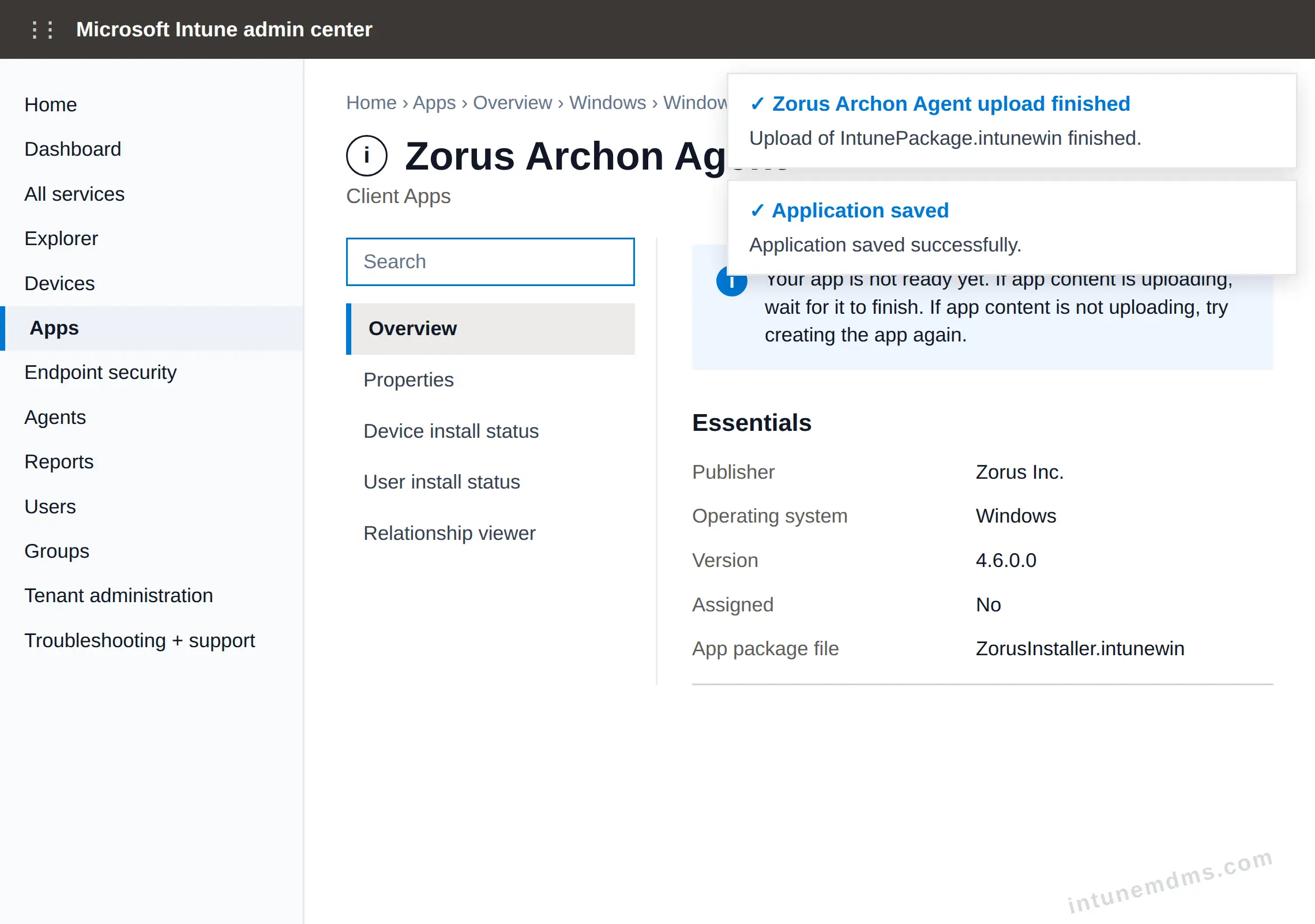Click the Client Apps subtitle

tap(398, 196)
